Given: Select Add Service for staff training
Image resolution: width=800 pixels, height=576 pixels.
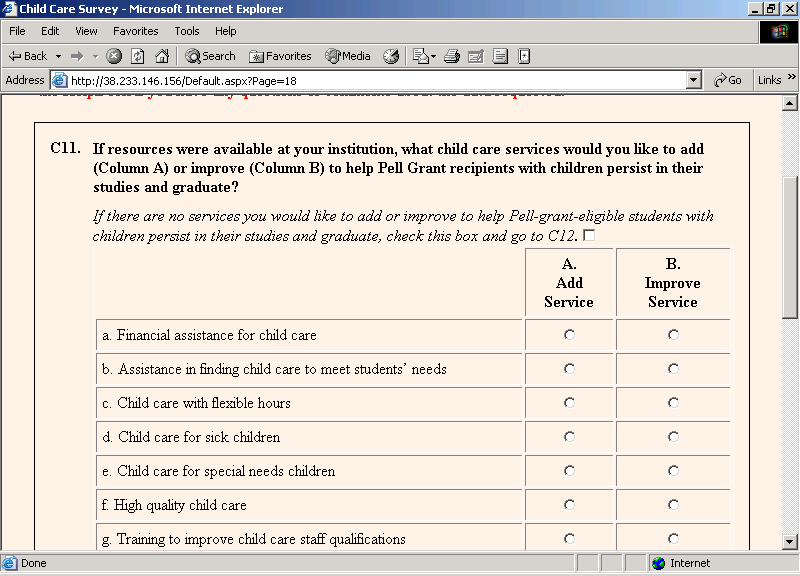Looking at the screenshot, I should 569,538.
